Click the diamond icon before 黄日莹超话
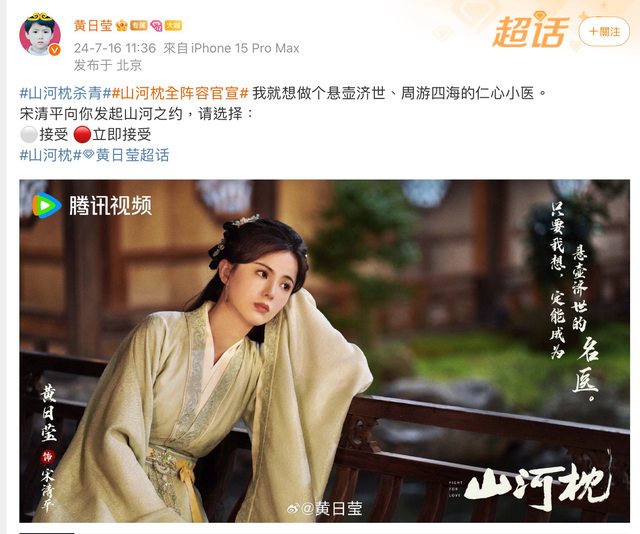The image size is (640, 534). coord(88,155)
